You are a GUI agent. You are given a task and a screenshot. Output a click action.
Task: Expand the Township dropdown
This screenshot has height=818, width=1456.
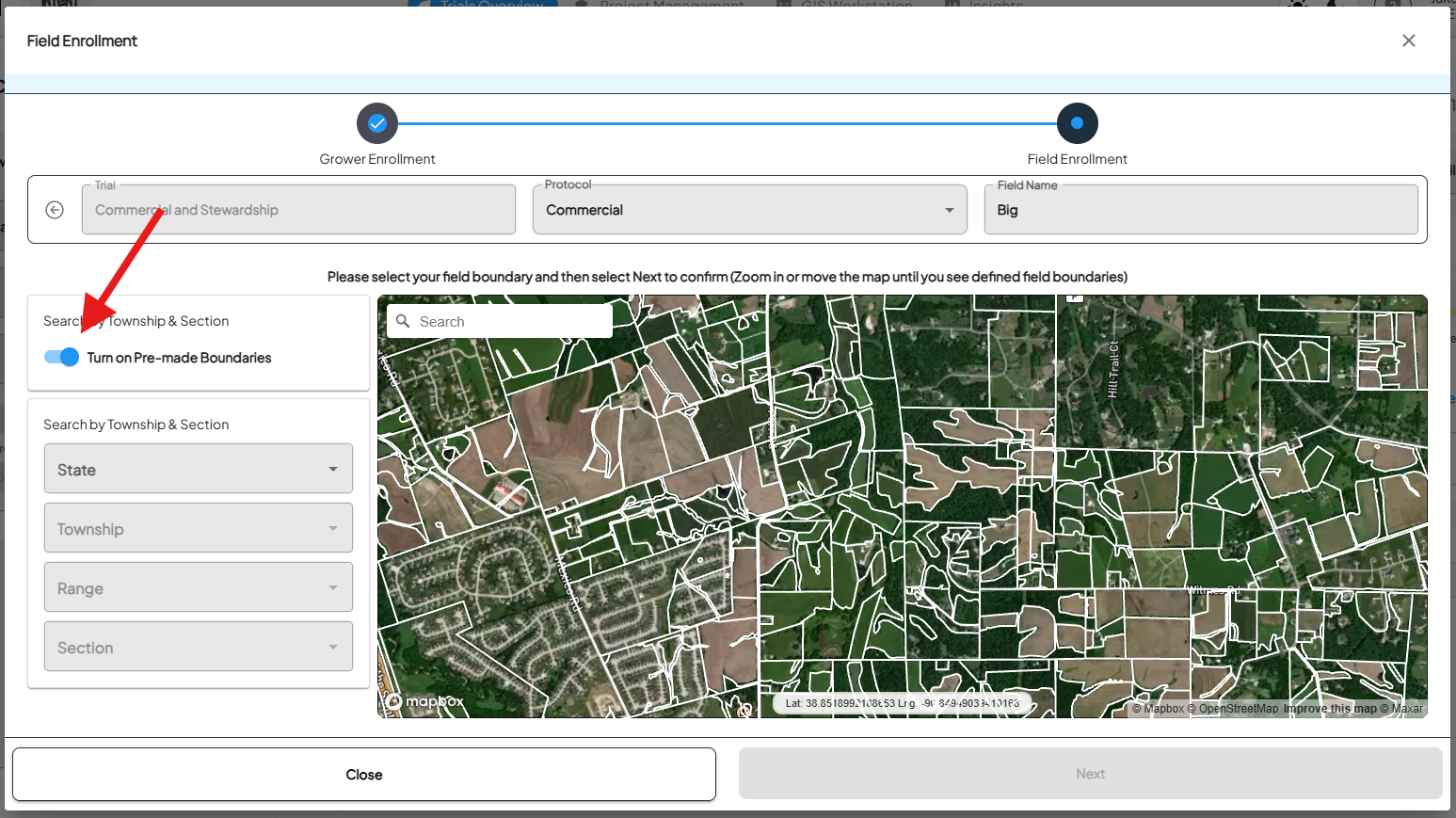199,528
